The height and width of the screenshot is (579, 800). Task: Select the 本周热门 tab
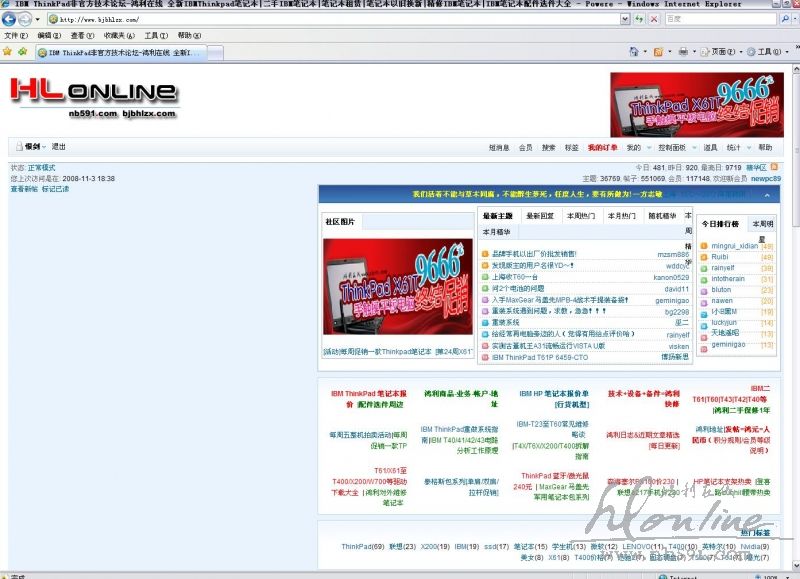580,215
